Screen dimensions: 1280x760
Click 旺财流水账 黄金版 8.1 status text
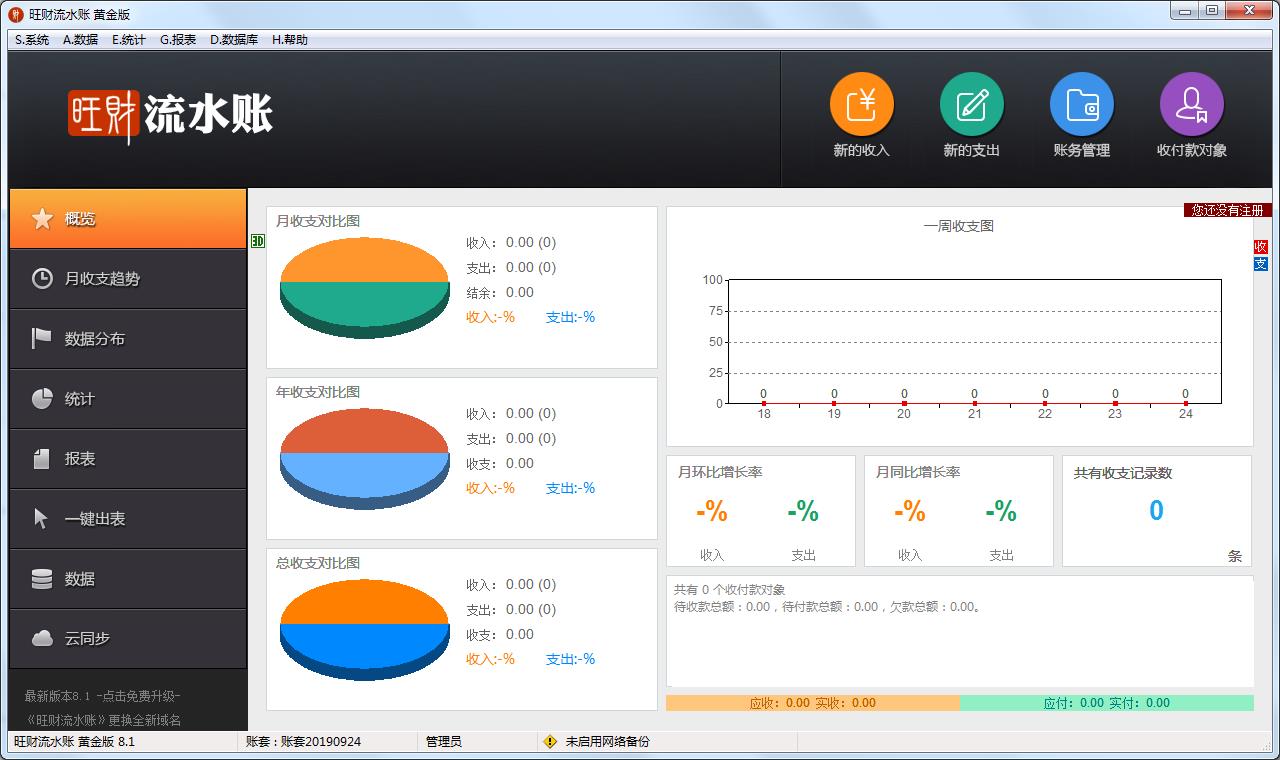[x=74, y=742]
